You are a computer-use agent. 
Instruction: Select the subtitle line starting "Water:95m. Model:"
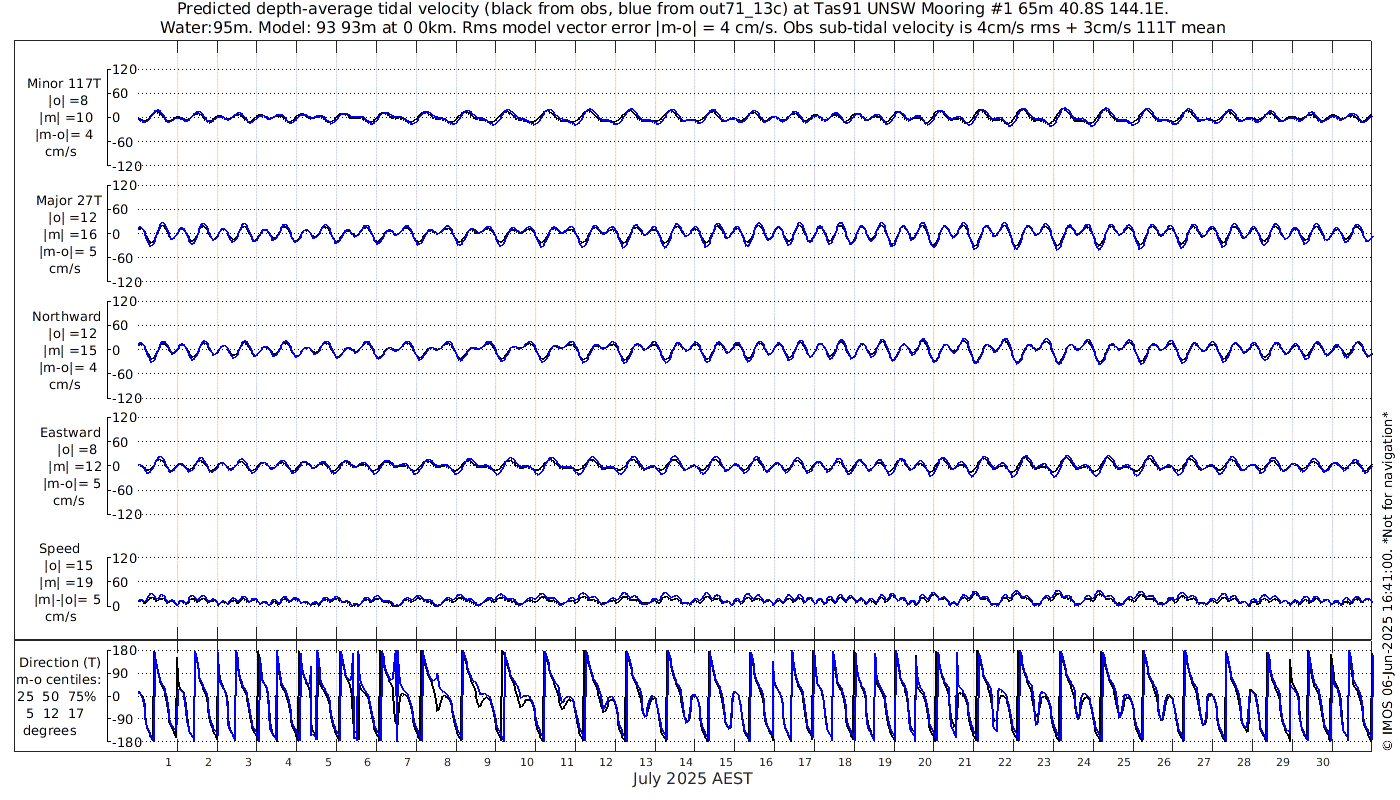tap(692, 27)
